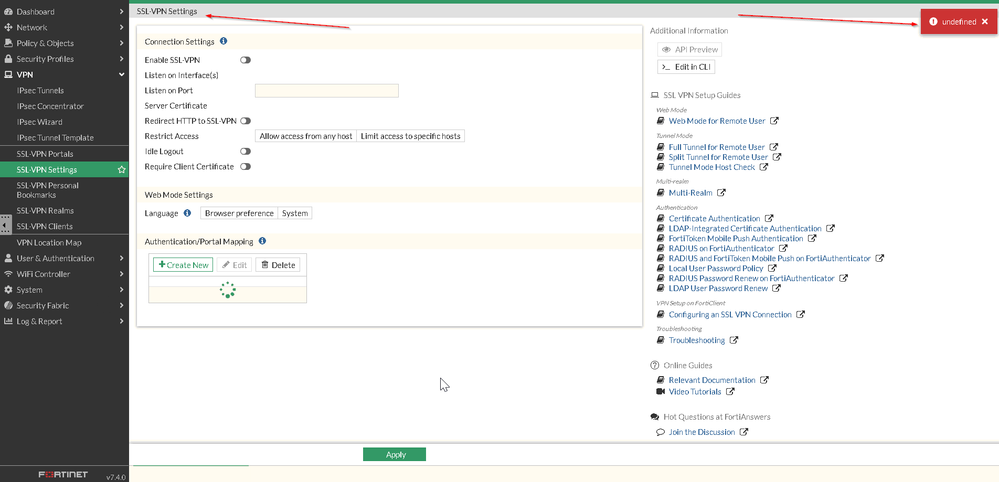This screenshot has width=999, height=482.
Task: Click info icon next to Language
Action: pos(187,213)
